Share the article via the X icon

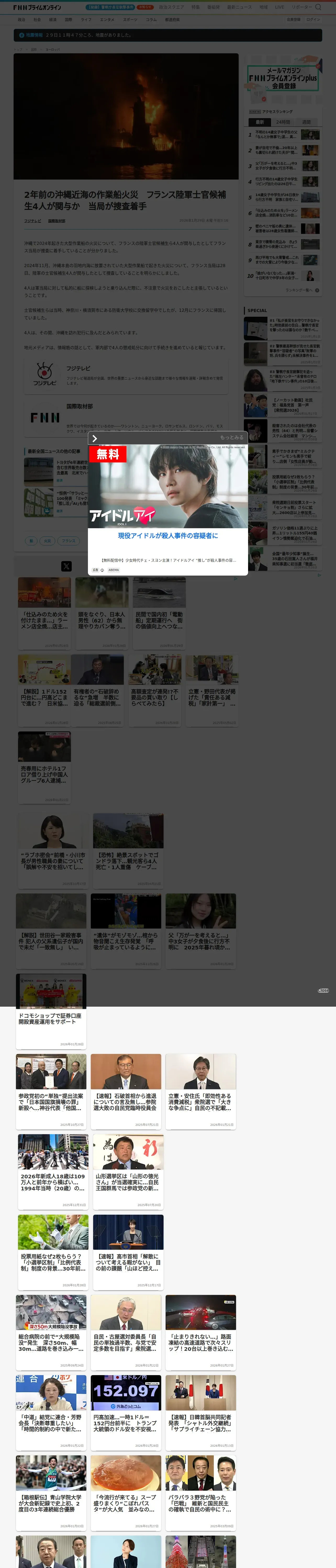66,566
